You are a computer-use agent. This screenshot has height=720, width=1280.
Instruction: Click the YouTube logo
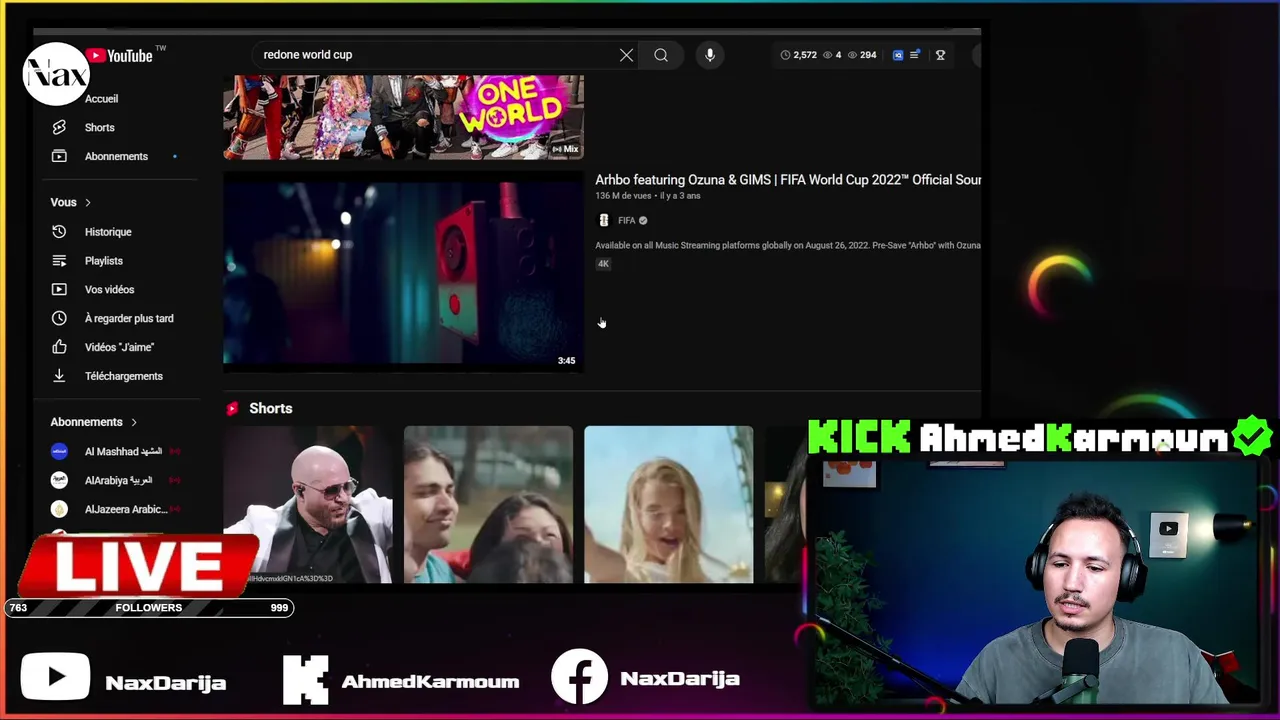tap(119, 56)
